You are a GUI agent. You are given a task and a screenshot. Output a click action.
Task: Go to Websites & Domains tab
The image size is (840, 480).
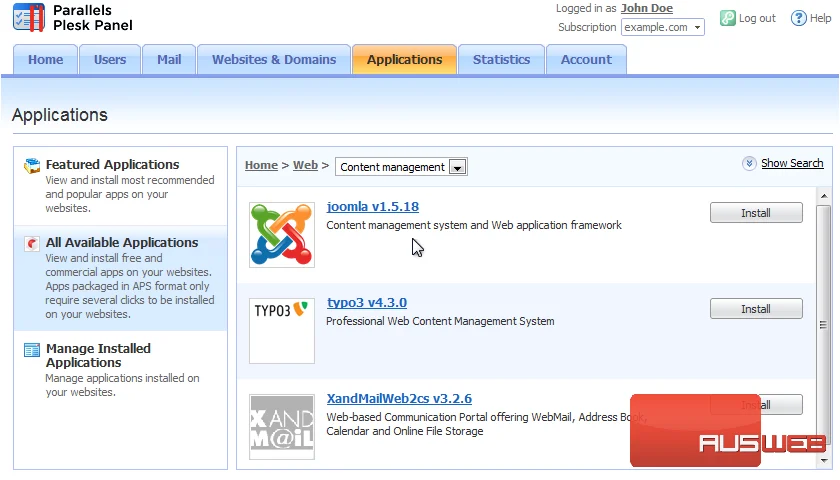(x=274, y=59)
